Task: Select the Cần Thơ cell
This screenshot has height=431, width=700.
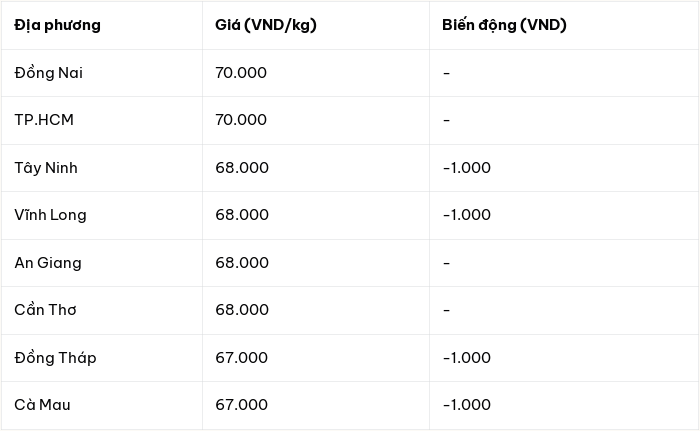Action: click(x=45, y=310)
